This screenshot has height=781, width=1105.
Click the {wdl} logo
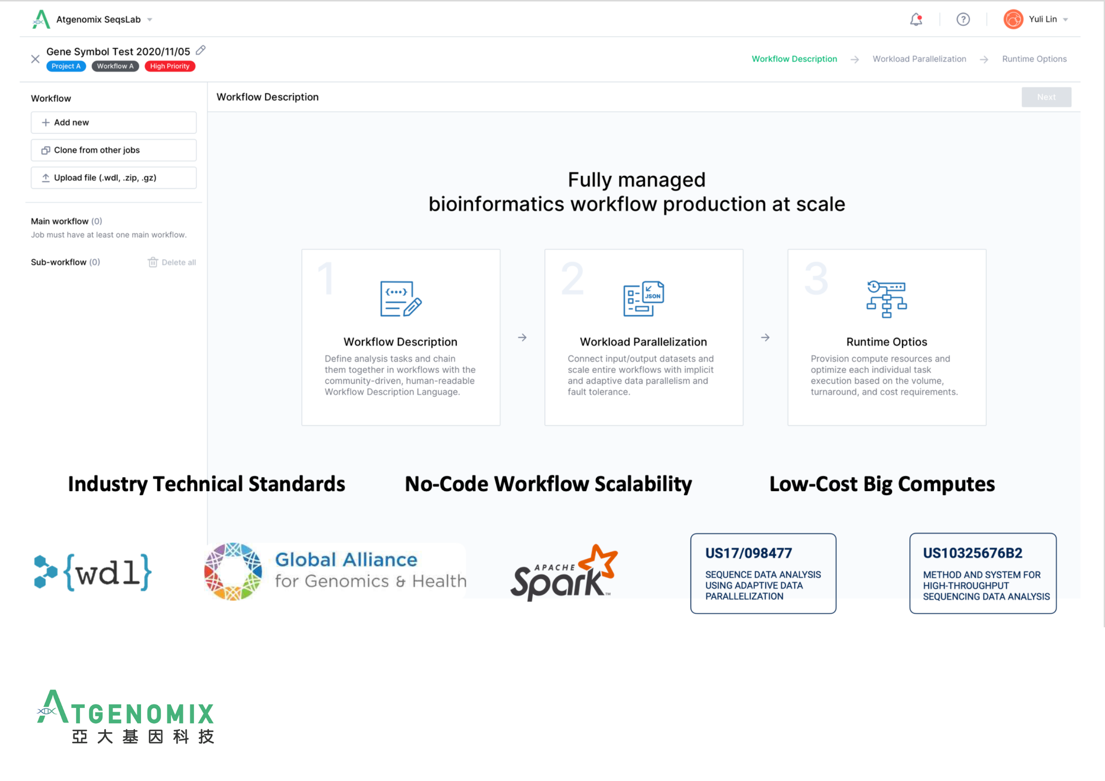pos(92,572)
